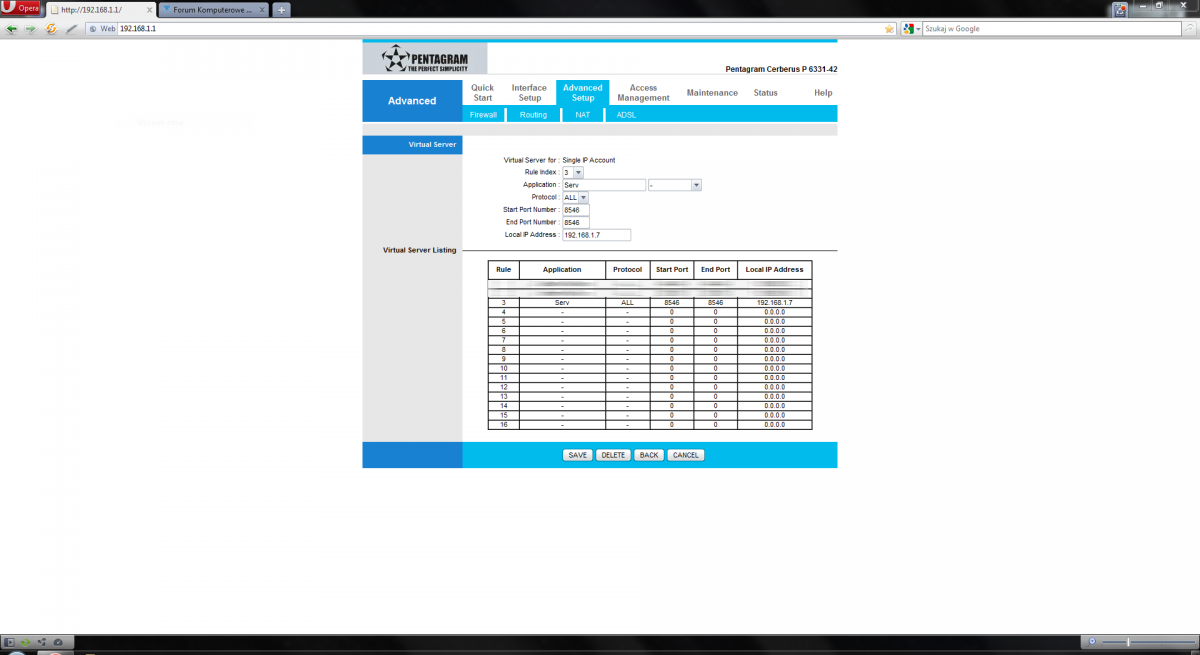
Task: Click the browser forward arrow
Action: (x=30, y=29)
